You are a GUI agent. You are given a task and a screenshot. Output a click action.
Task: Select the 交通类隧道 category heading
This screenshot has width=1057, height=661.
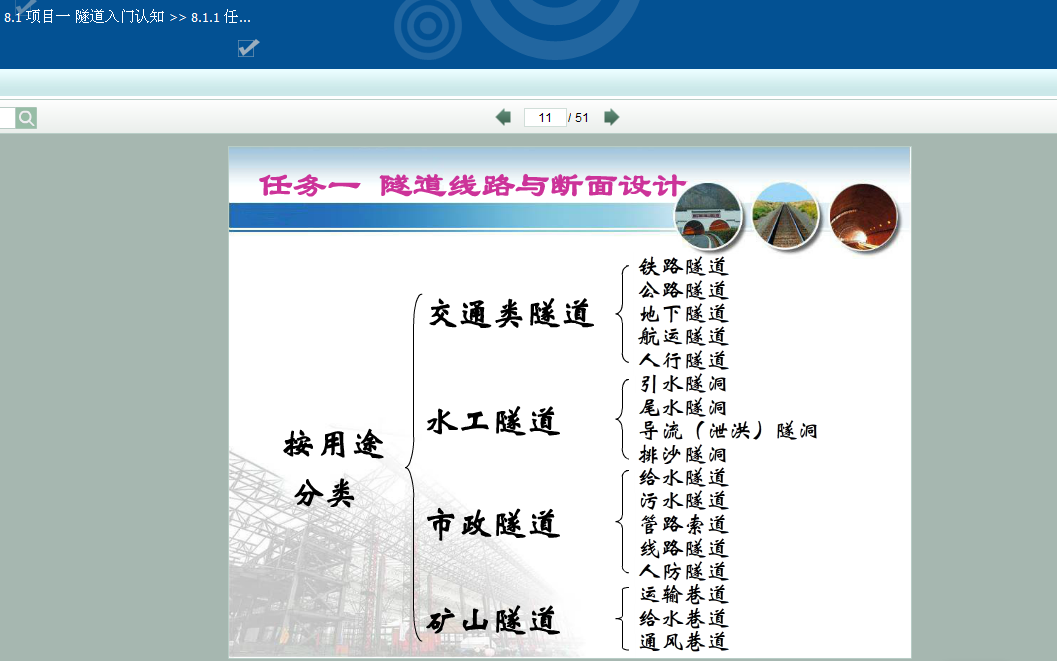click(x=511, y=314)
